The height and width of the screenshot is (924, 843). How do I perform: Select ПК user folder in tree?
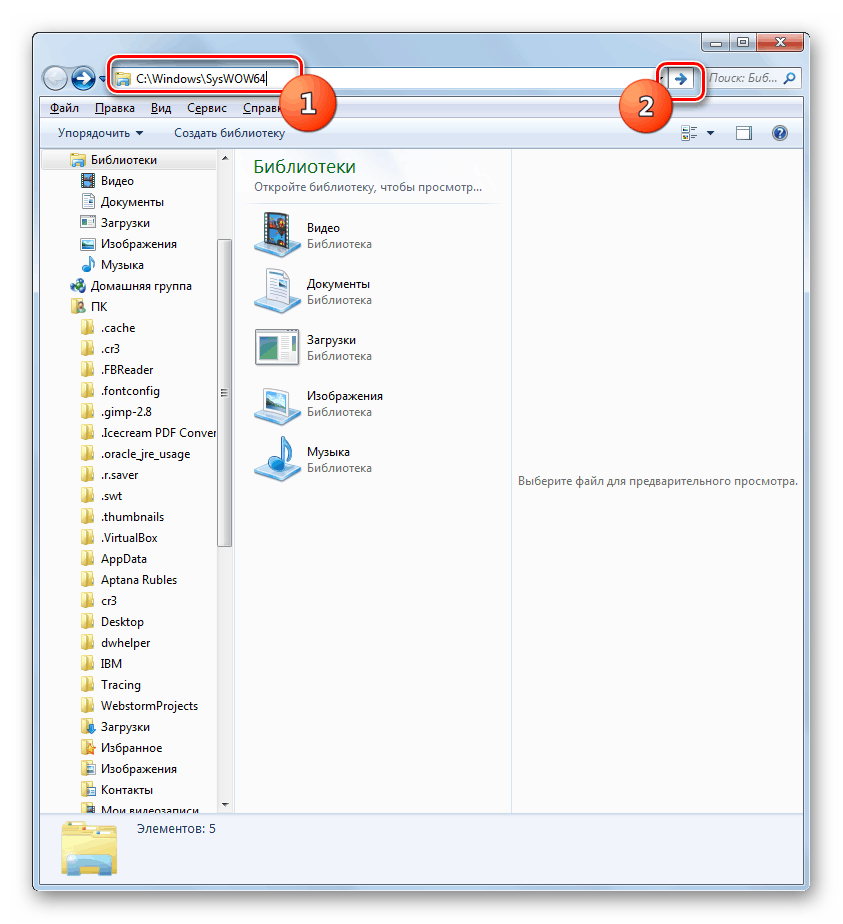tap(99, 307)
